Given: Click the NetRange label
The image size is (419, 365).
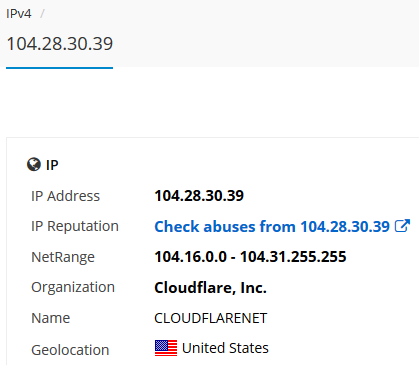Looking at the screenshot, I should tap(63, 257).
